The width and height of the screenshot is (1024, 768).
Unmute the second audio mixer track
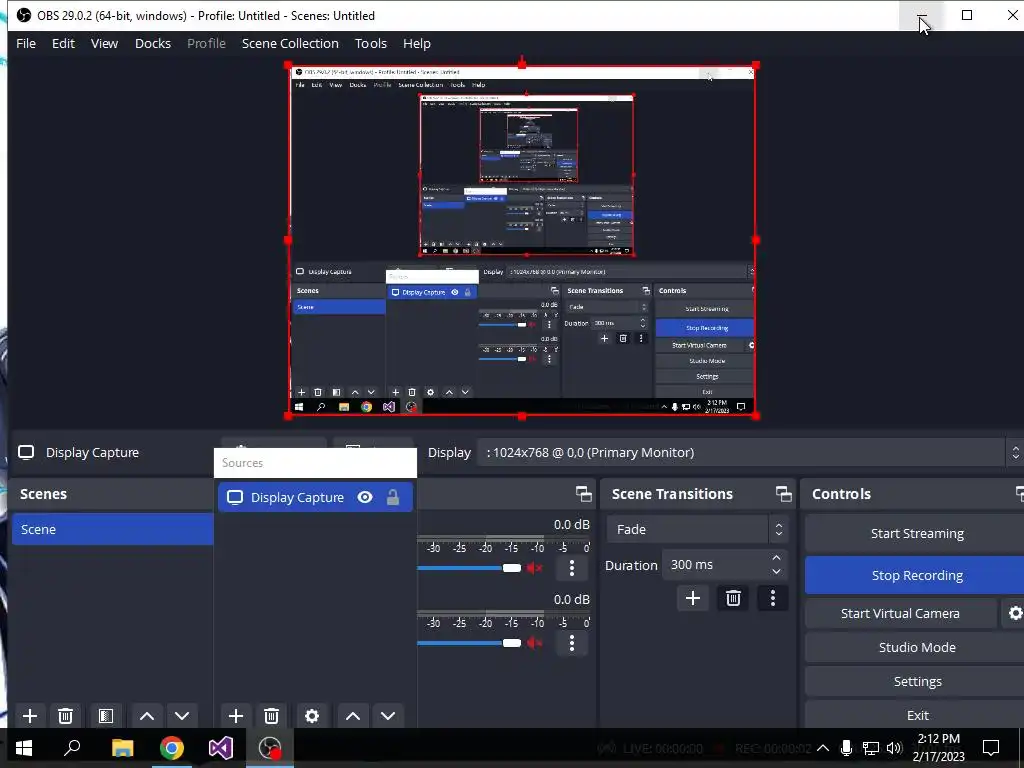[x=535, y=643]
